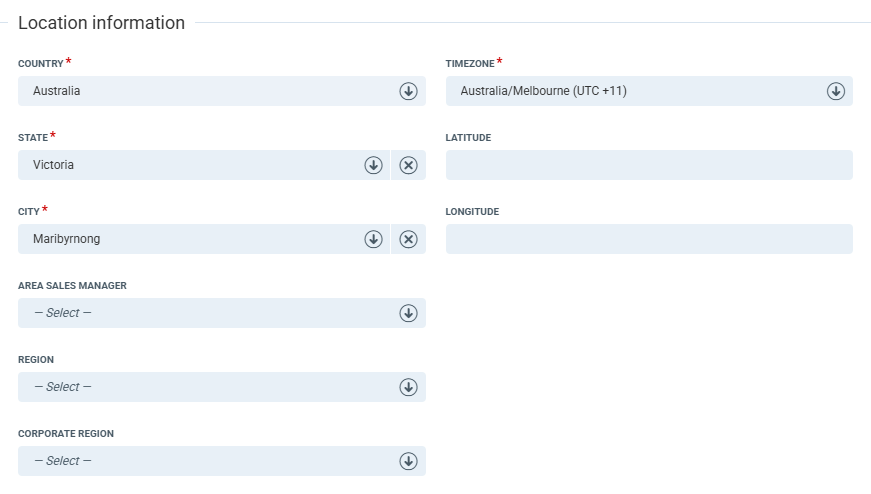
Task: Click the down-arrow icon in Timezone field
Action: click(x=835, y=91)
